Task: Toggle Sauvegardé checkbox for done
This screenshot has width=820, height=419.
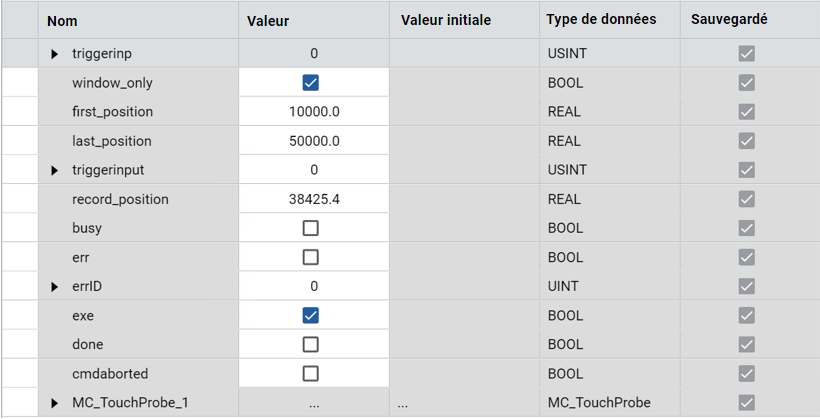Action: point(747,345)
